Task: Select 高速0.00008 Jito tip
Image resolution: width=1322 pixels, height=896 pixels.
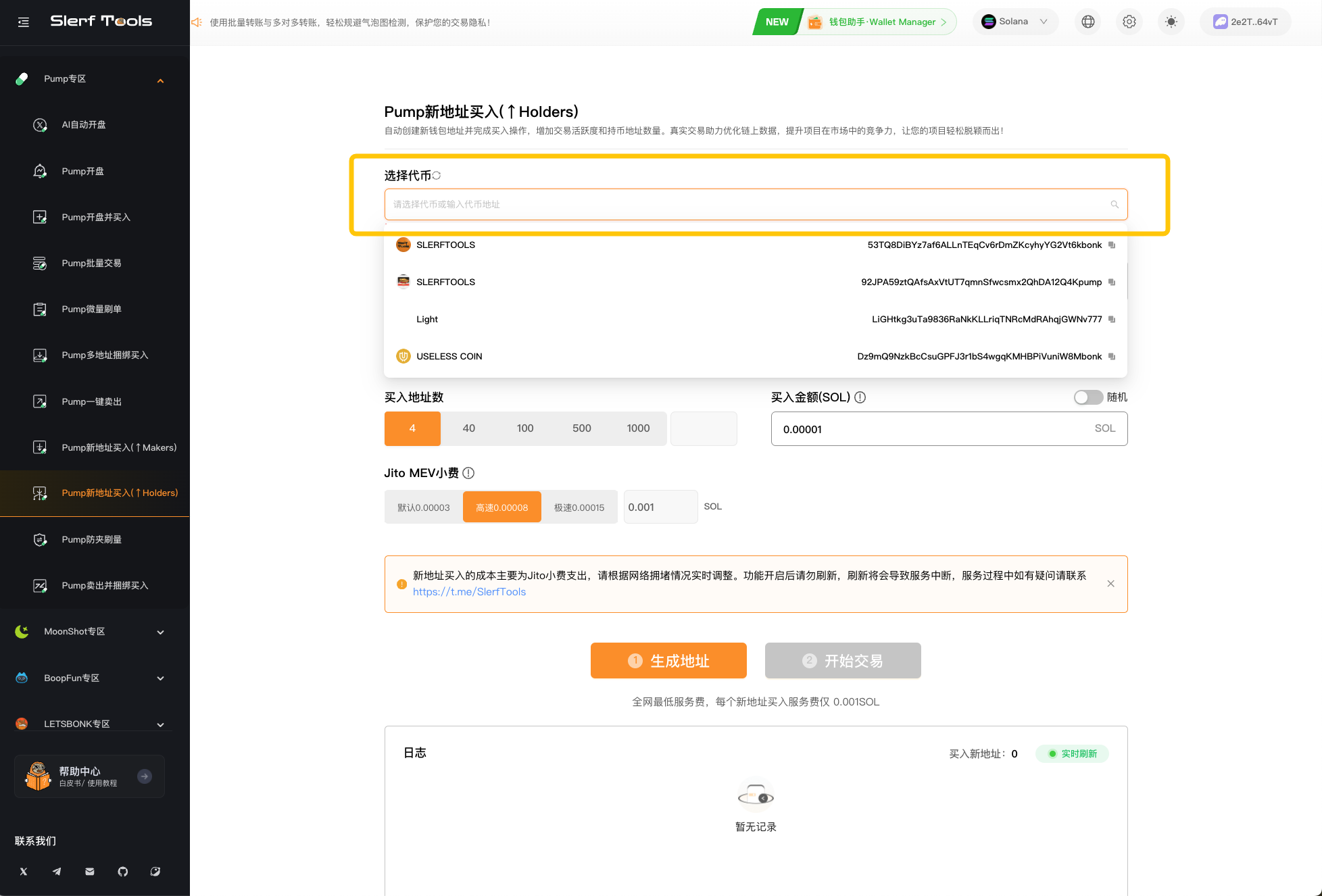Action: click(502, 507)
